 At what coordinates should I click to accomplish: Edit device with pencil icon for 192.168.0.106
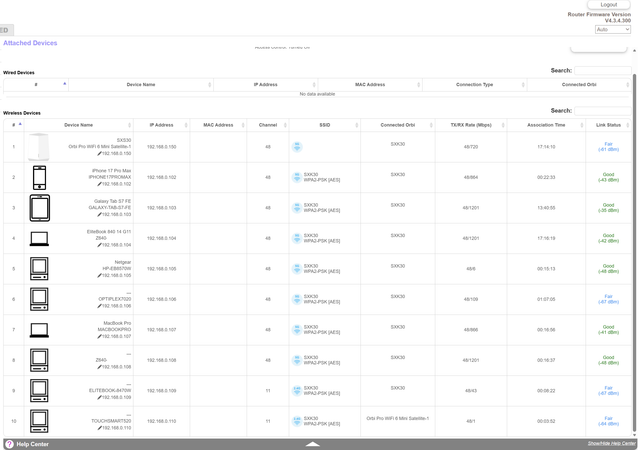tap(99, 306)
